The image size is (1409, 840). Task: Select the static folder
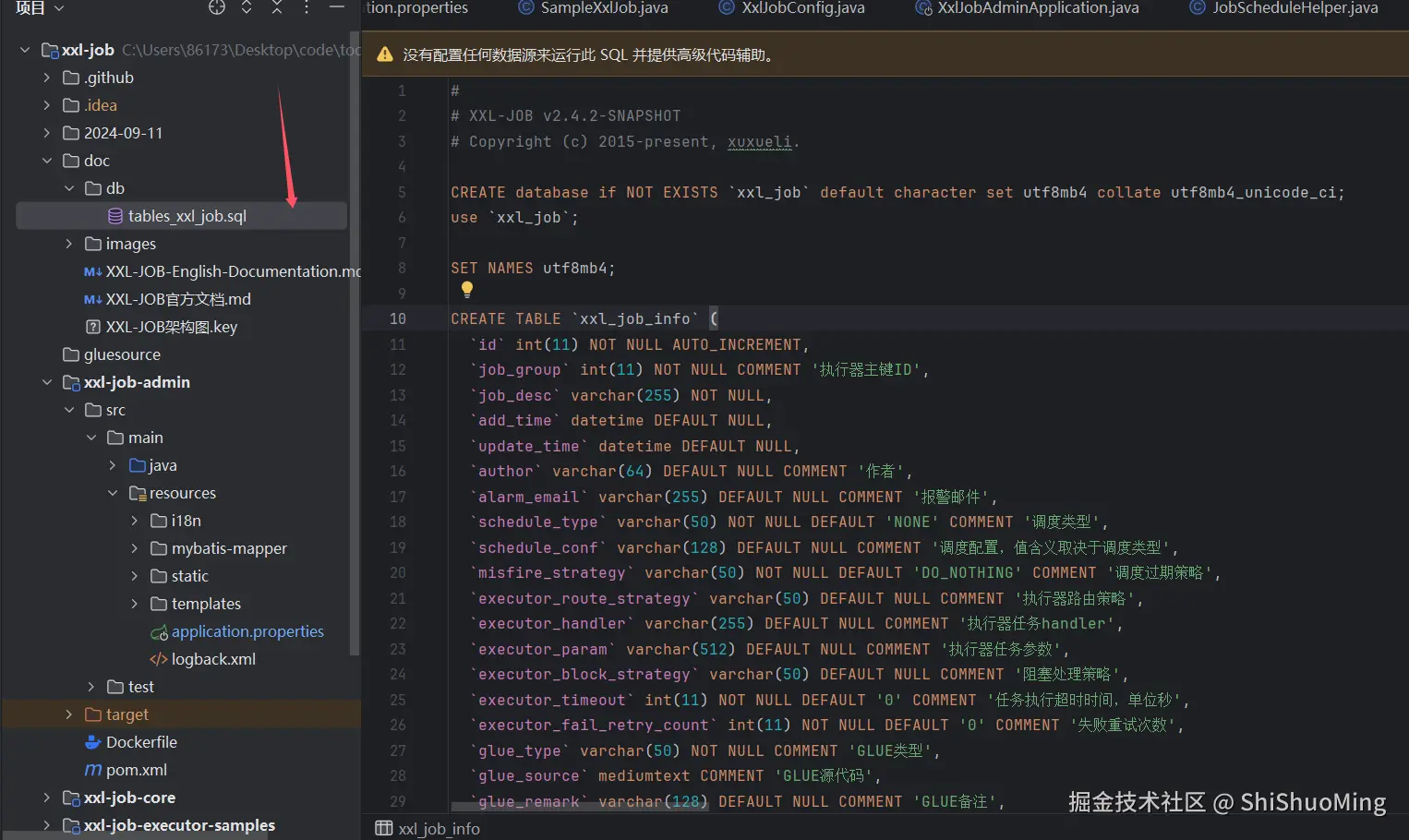click(x=190, y=576)
